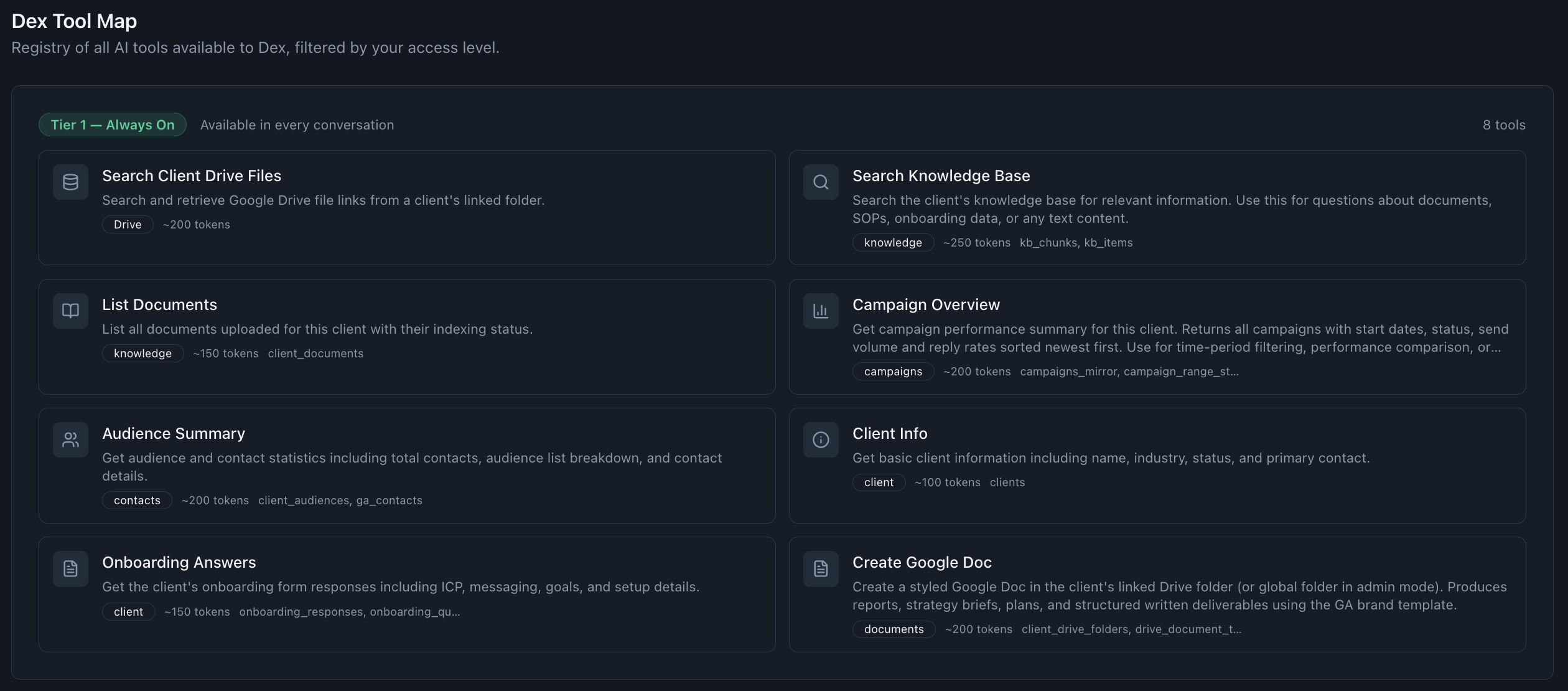Click the people icon next to Audience Summary
The width and height of the screenshot is (1568, 691).
pos(70,440)
